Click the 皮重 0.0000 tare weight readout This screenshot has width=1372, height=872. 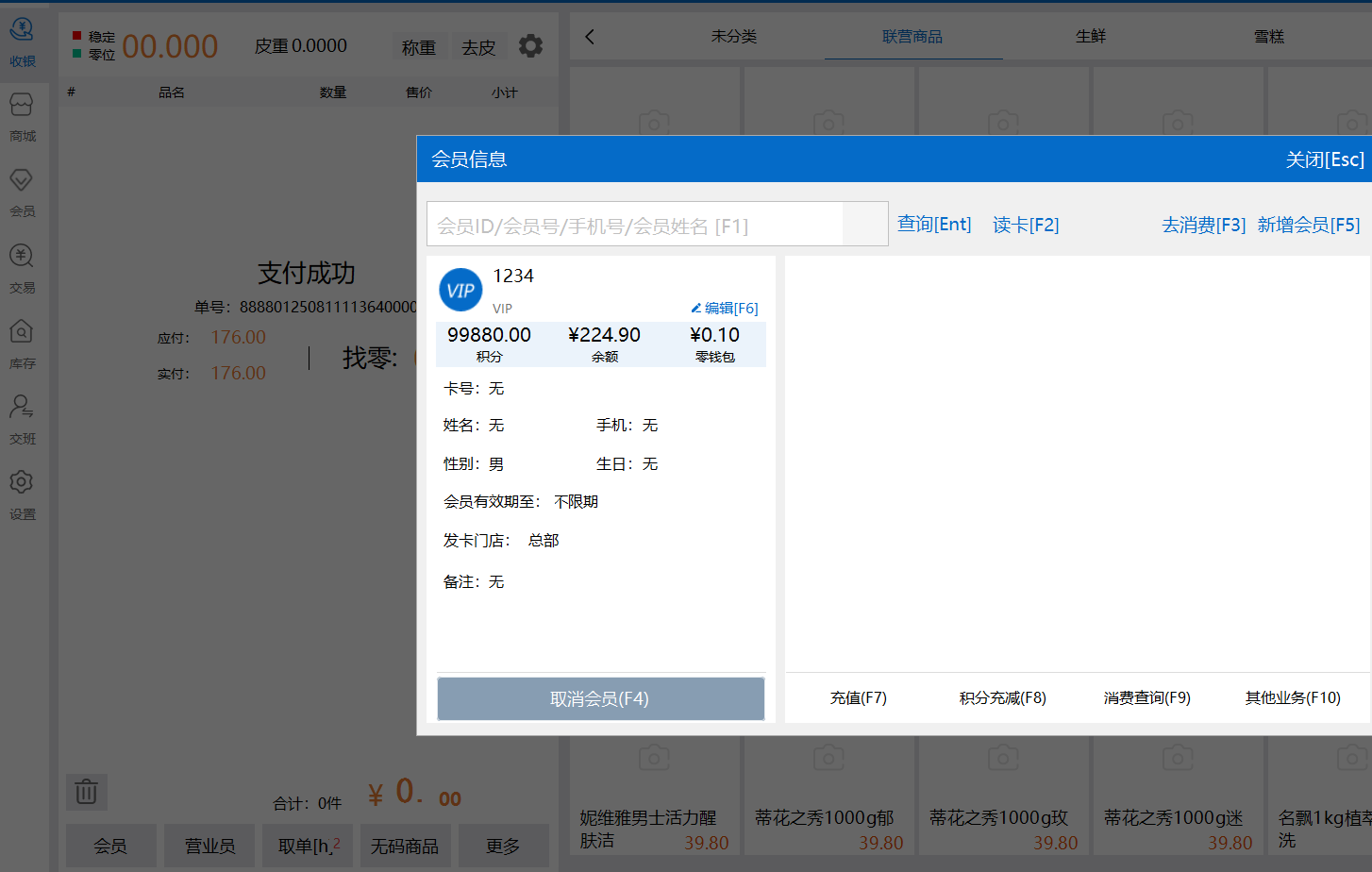tap(301, 45)
